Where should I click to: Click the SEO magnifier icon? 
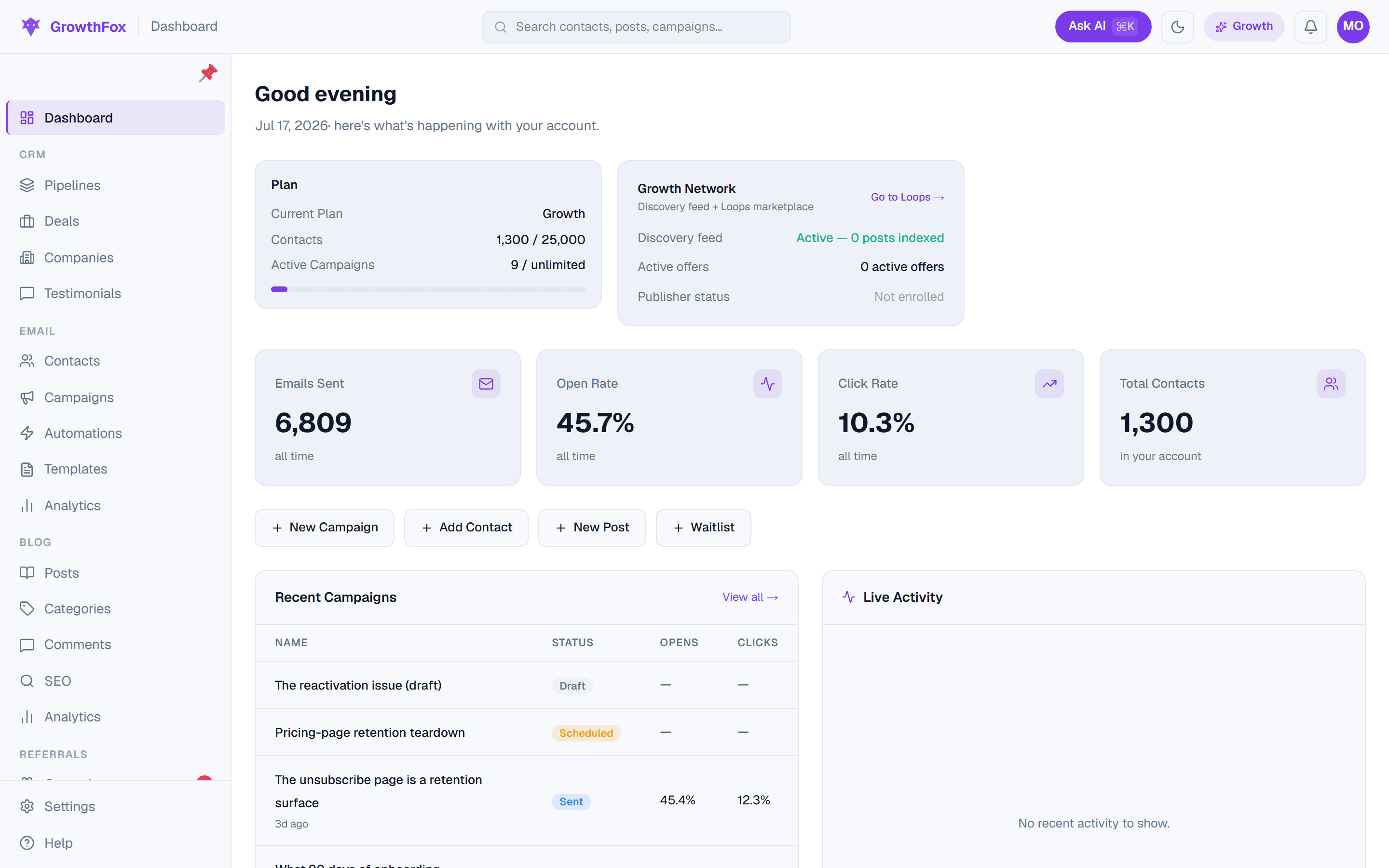click(27, 681)
